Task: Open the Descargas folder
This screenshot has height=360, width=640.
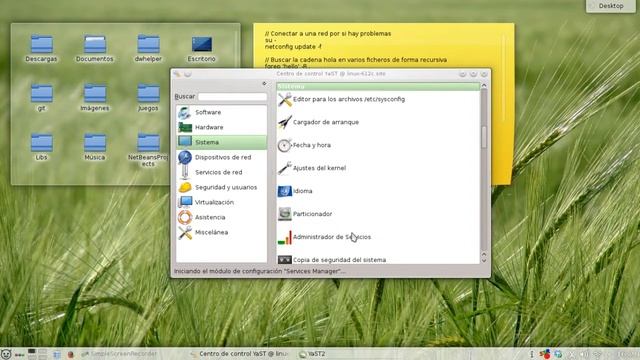Action: [41, 48]
